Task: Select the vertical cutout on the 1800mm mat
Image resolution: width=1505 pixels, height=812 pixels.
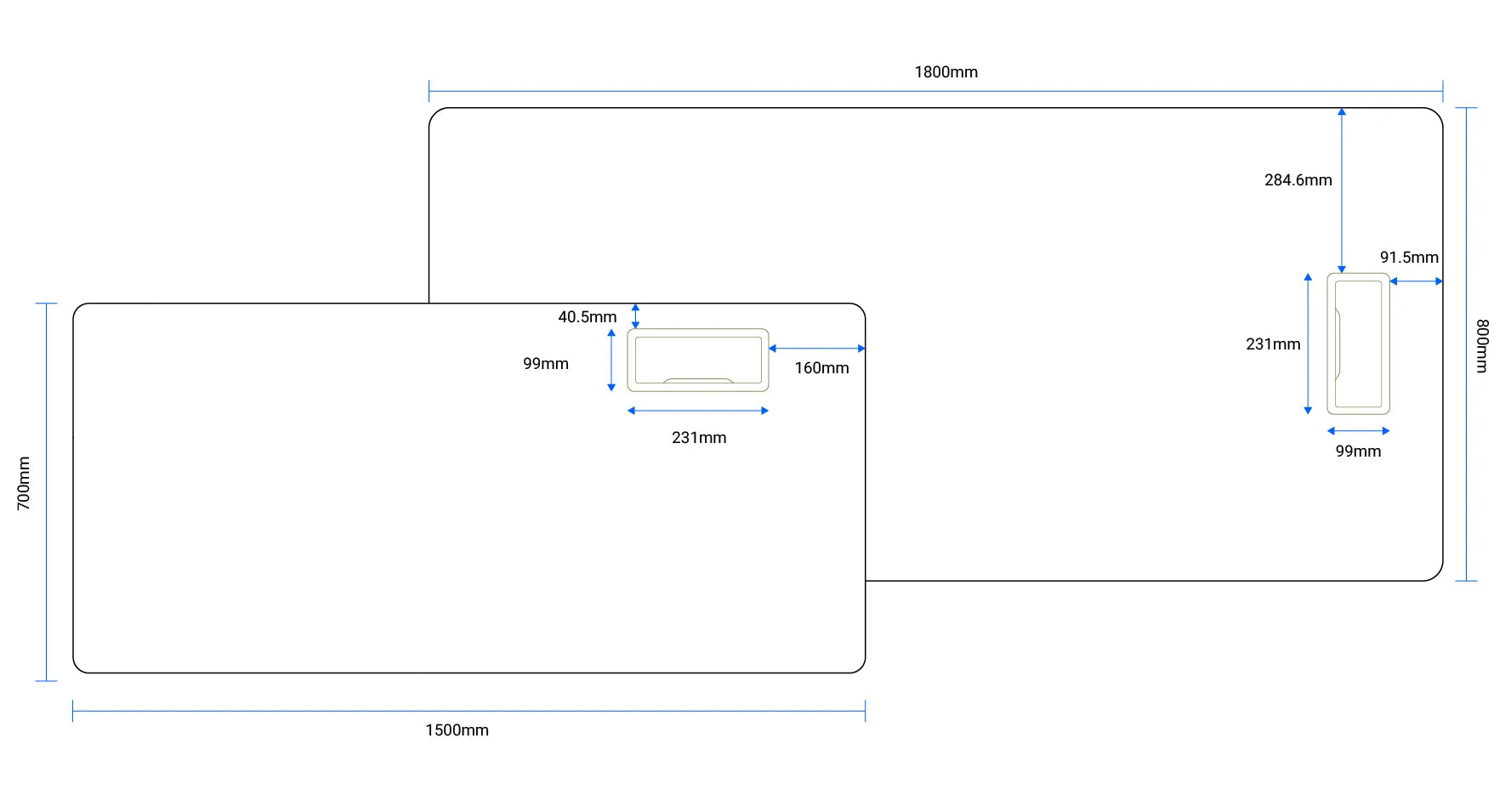Action: pyautogui.click(x=1358, y=344)
